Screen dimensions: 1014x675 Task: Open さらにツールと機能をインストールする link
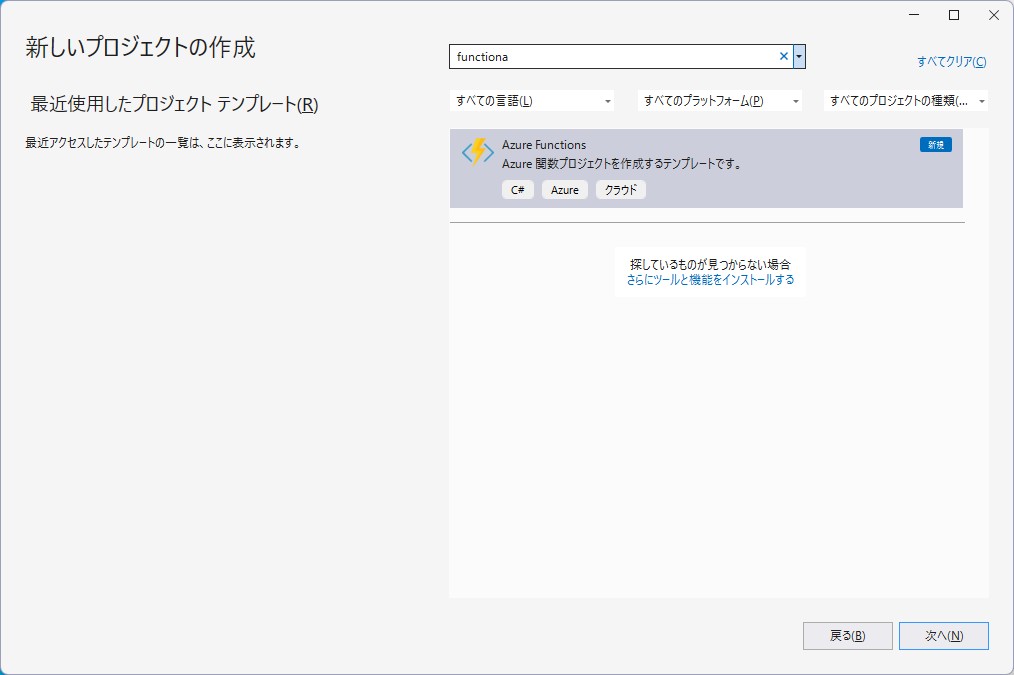(x=710, y=280)
